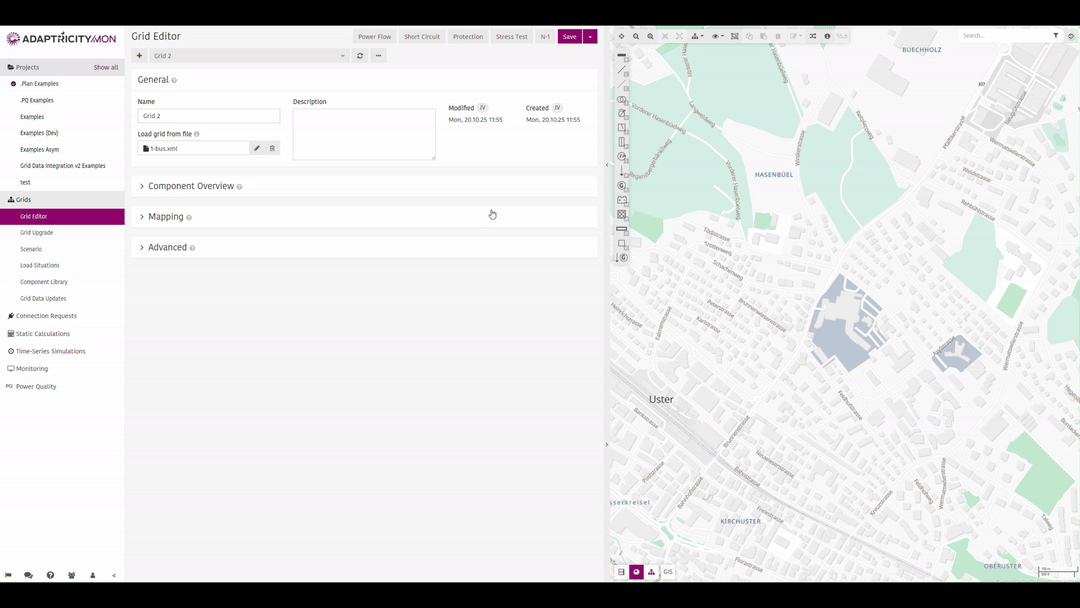Select the battery component tool
This screenshot has width=1080, height=608.
tap(622, 200)
